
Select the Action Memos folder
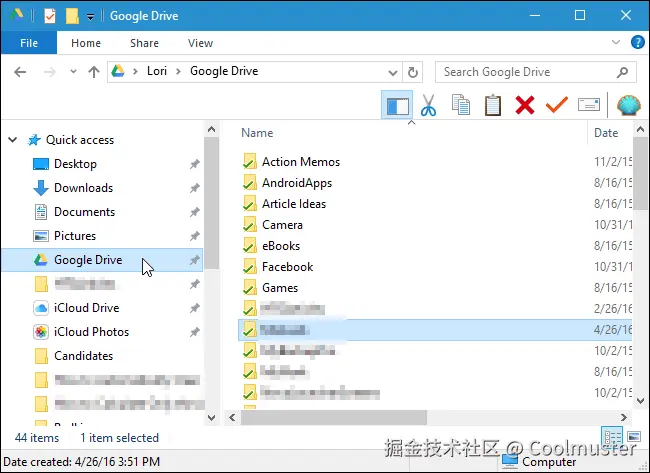(301, 162)
